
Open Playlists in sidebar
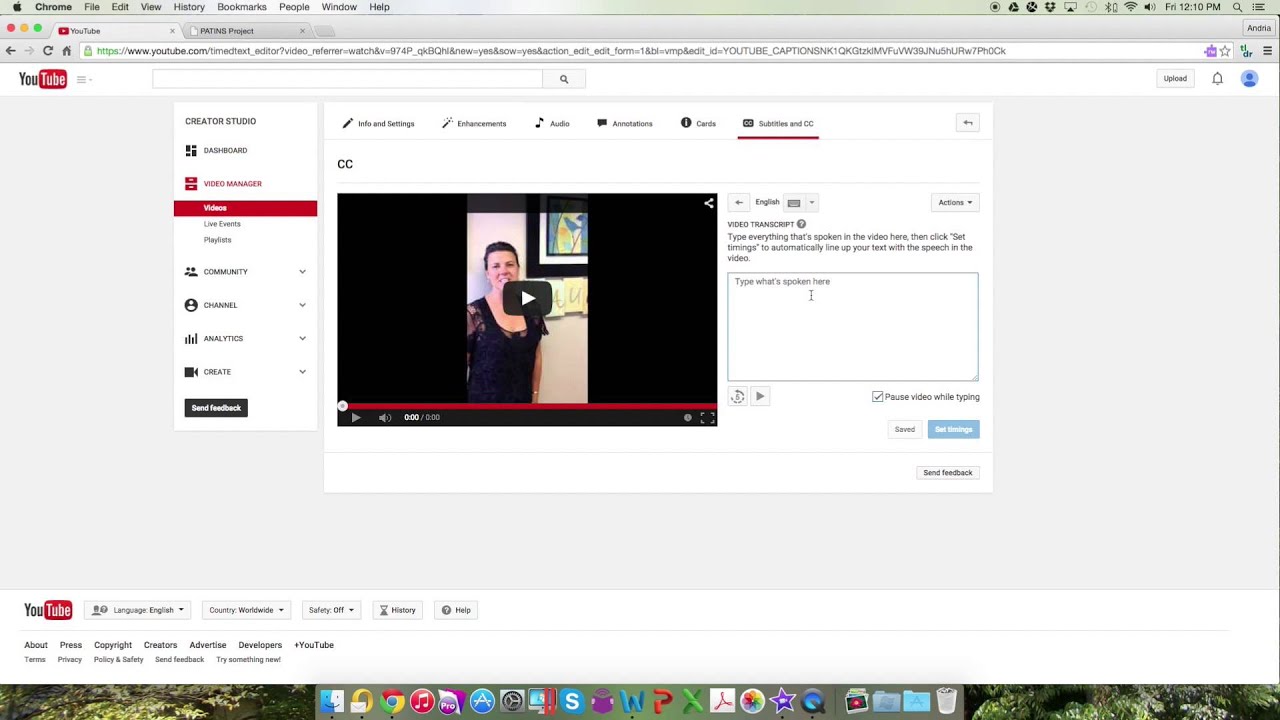tap(217, 240)
